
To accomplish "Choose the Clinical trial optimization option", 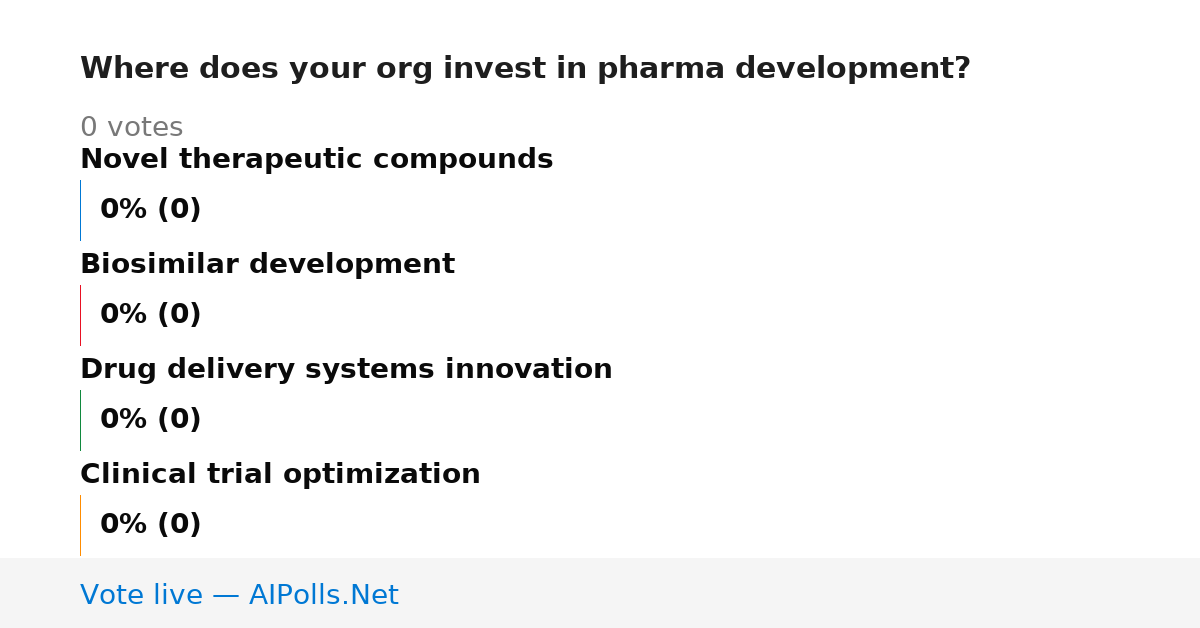I will pyautogui.click(x=280, y=474).
